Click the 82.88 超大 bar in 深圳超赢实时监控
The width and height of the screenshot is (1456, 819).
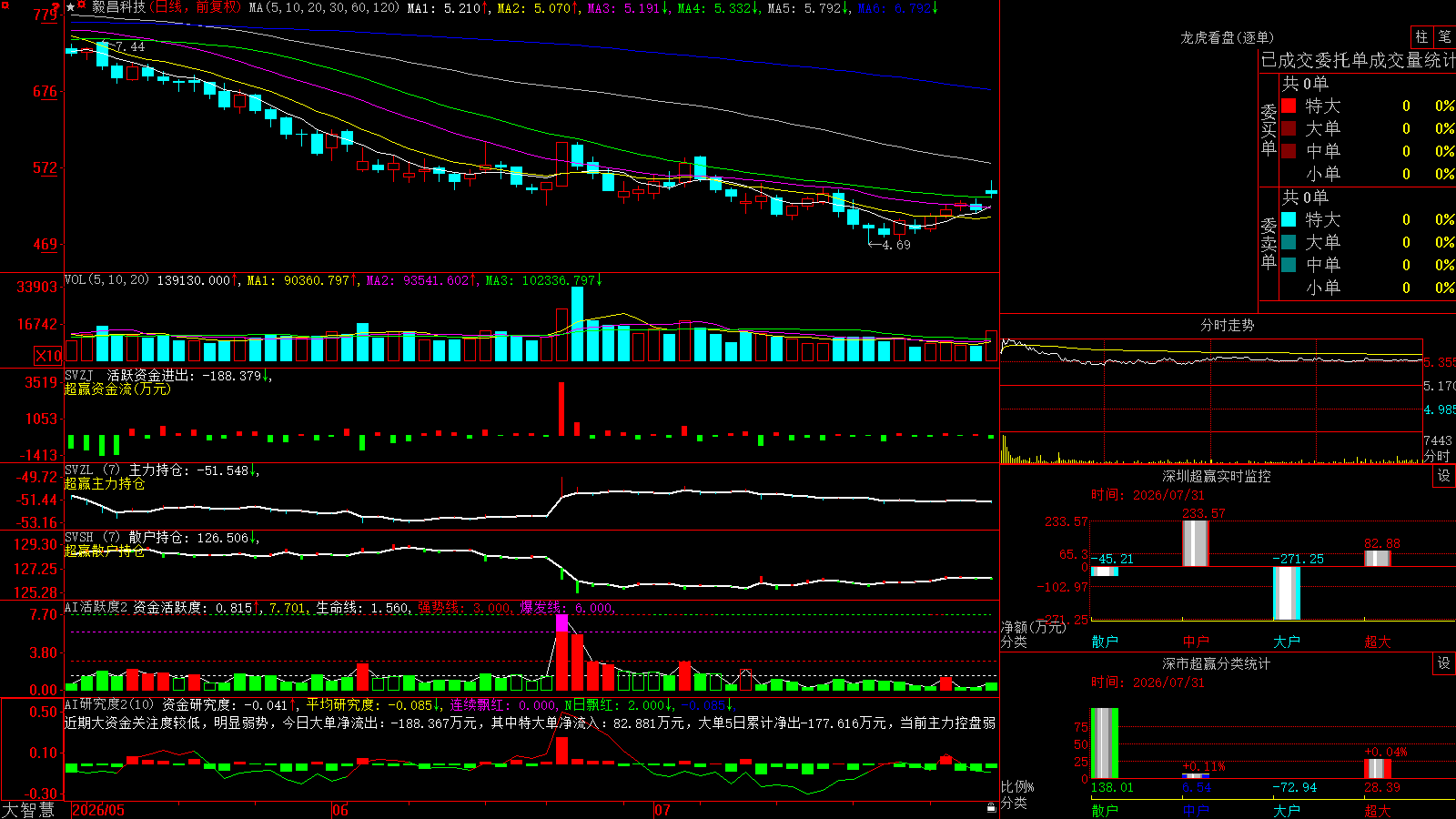coord(1378,559)
